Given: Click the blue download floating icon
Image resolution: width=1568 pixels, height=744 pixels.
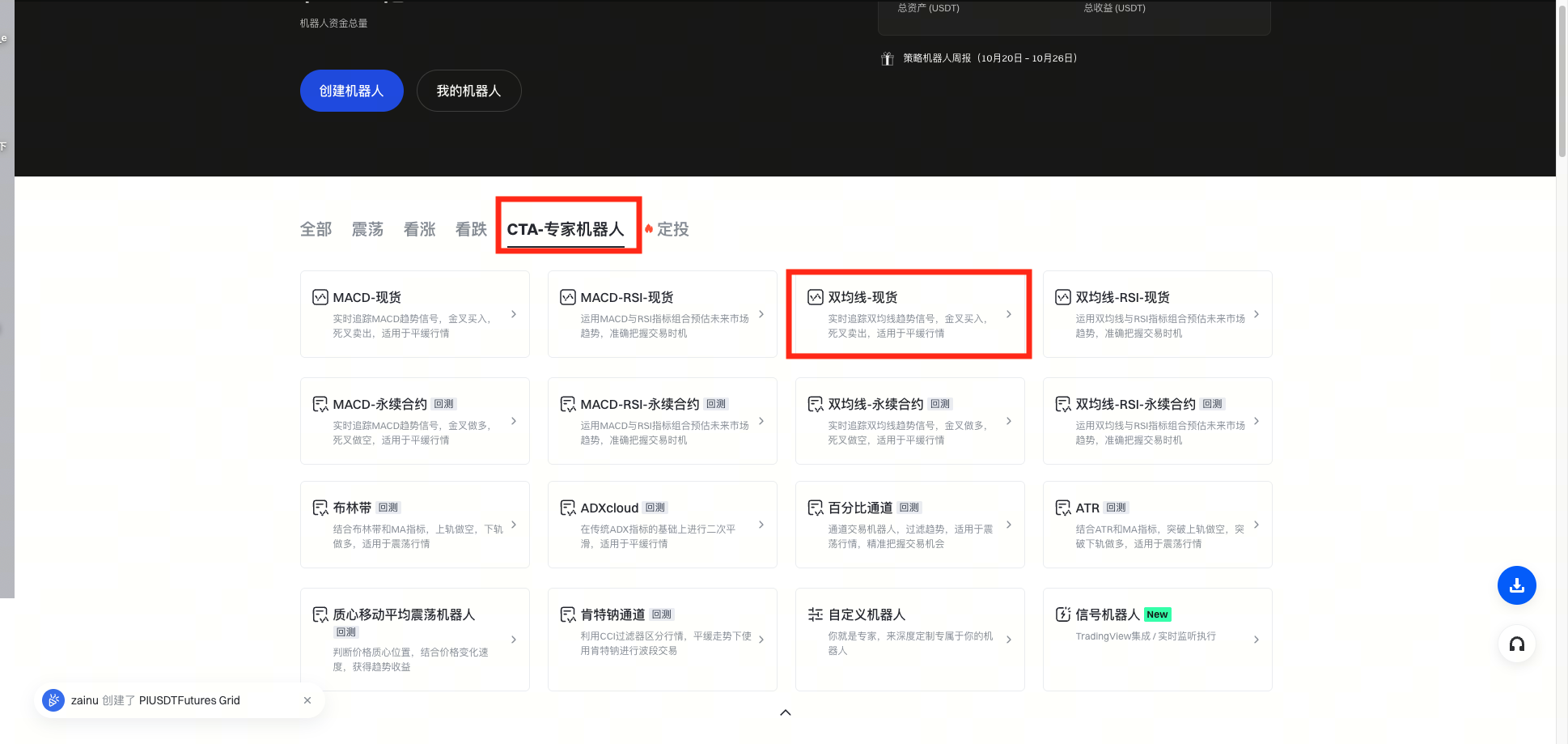Looking at the screenshot, I should tap(1516, 585).
